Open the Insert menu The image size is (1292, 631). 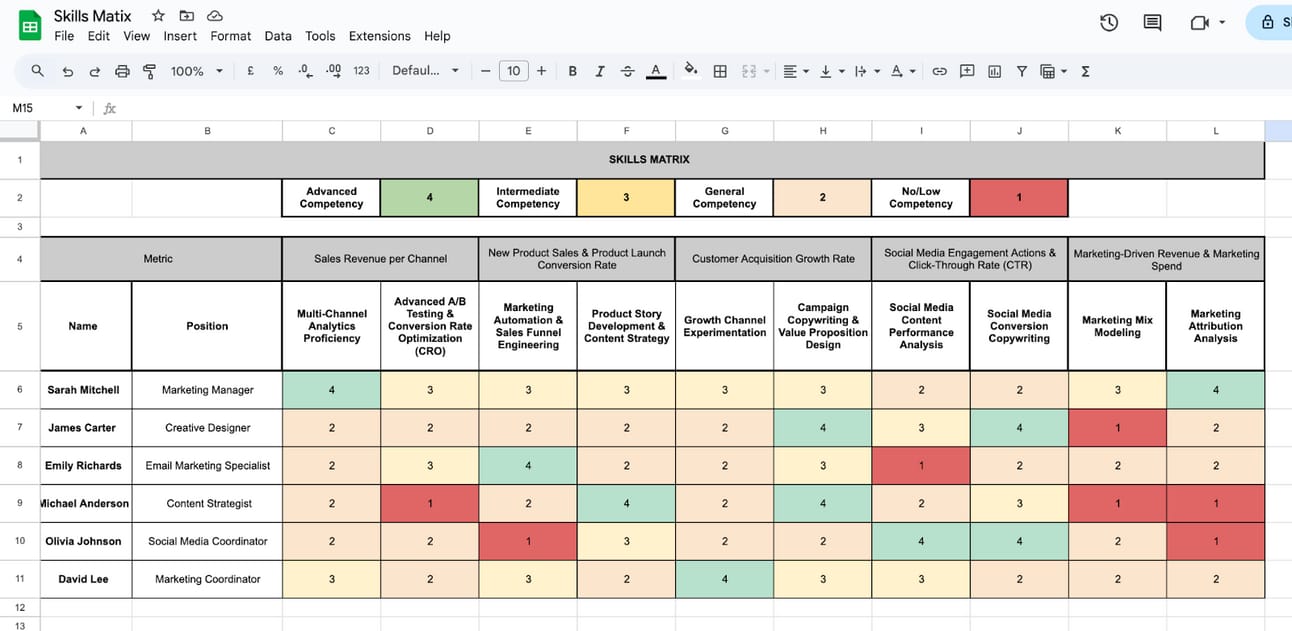pyautogui.click(x=180, y=36)
